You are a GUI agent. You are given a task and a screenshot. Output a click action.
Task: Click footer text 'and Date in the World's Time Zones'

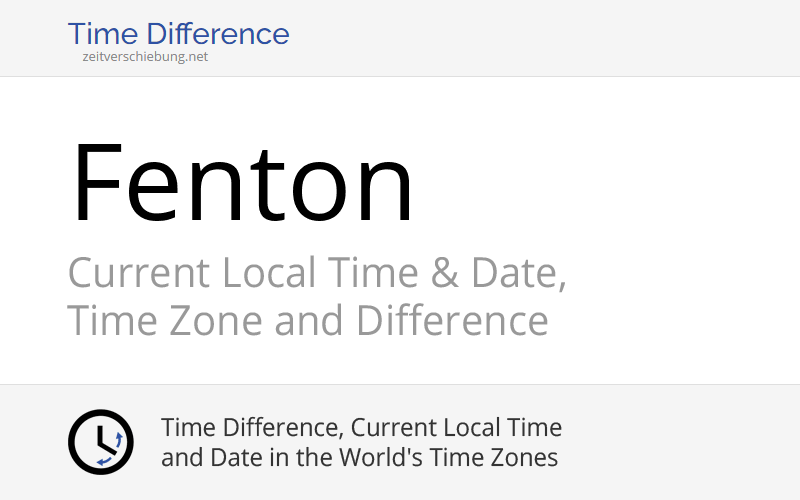tap(359, 458)
